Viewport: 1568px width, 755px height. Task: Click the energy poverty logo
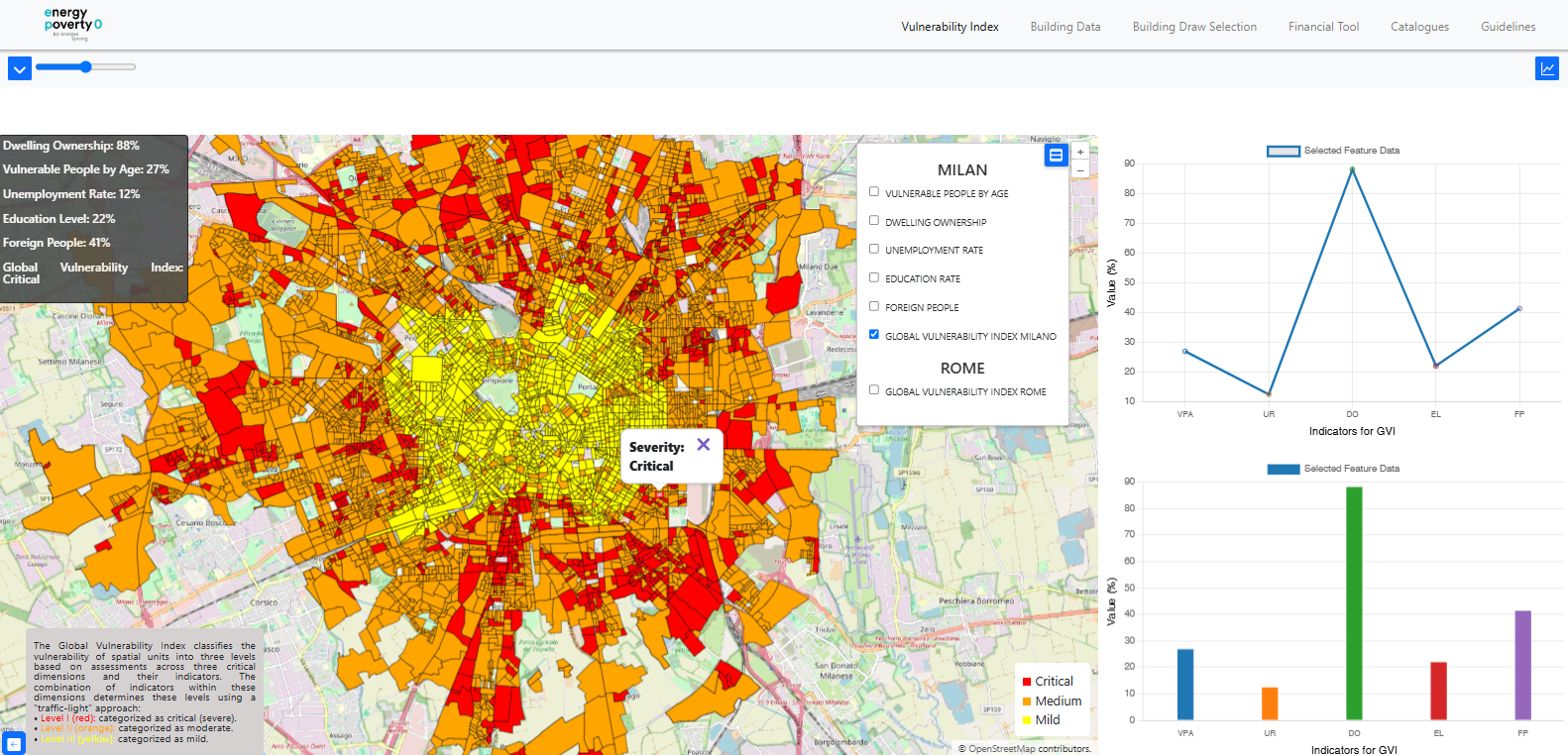[x=72, y=25]
